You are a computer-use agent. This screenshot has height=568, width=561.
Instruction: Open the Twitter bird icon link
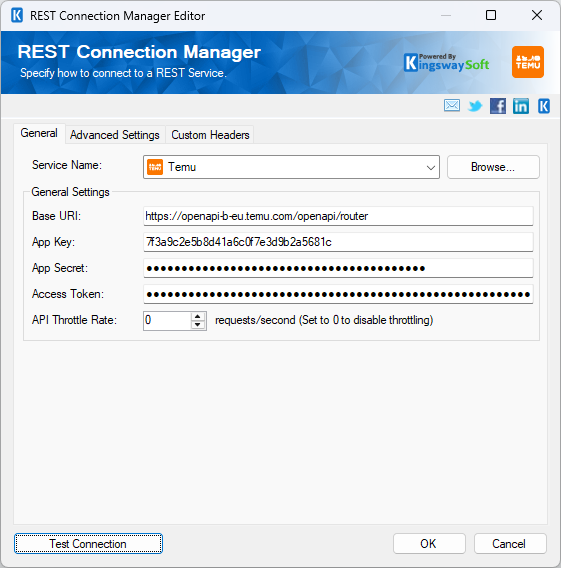[475, 106]
